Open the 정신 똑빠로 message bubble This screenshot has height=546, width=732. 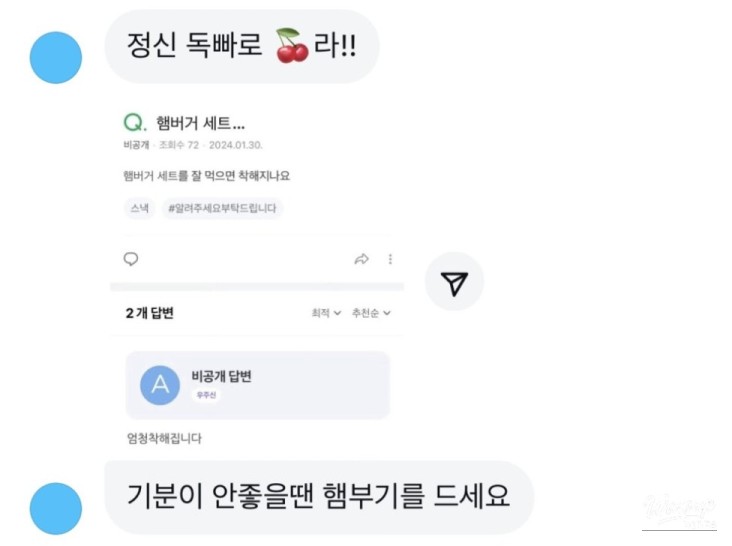click(240, 47)
